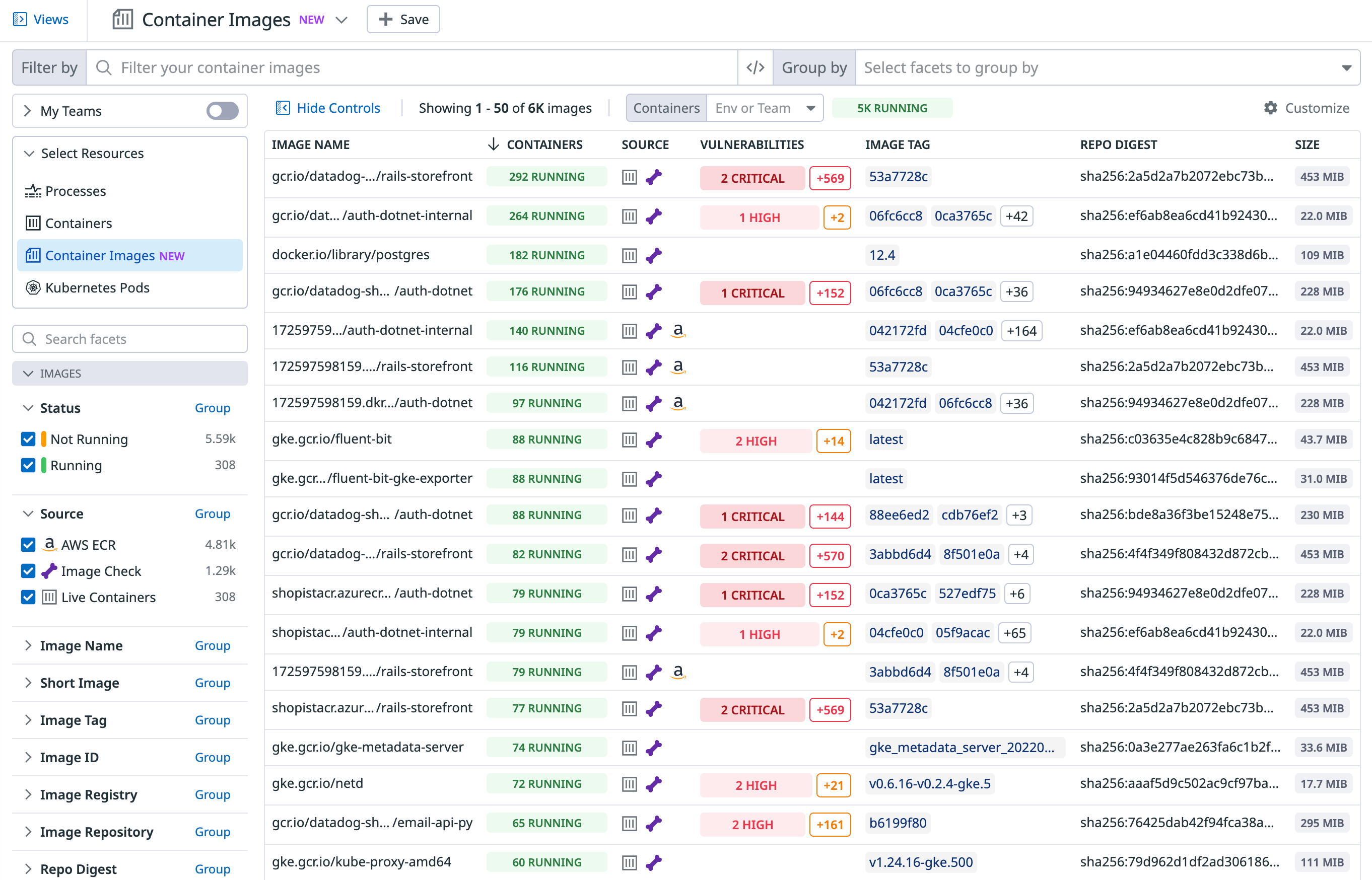Click the Customize button

tap(1306, 108)
